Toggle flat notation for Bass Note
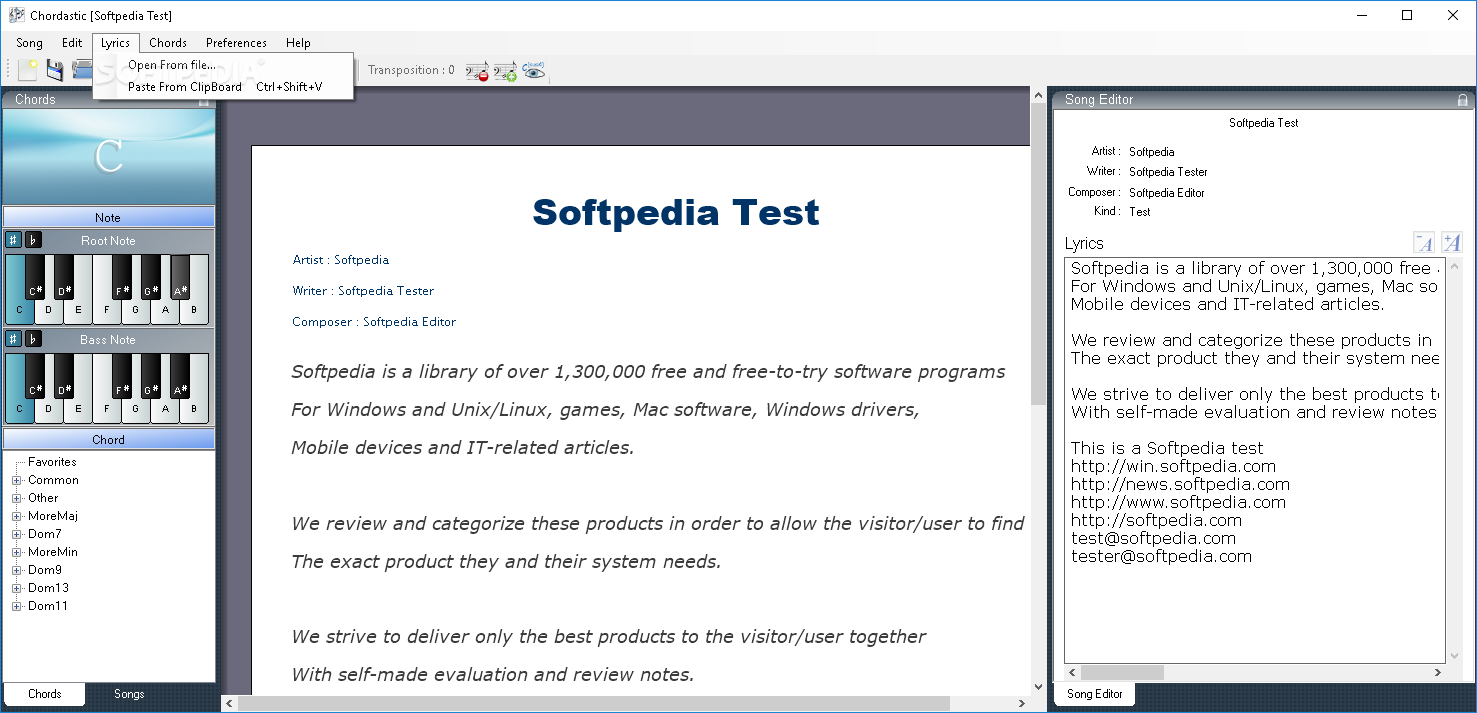 point(33,339)
